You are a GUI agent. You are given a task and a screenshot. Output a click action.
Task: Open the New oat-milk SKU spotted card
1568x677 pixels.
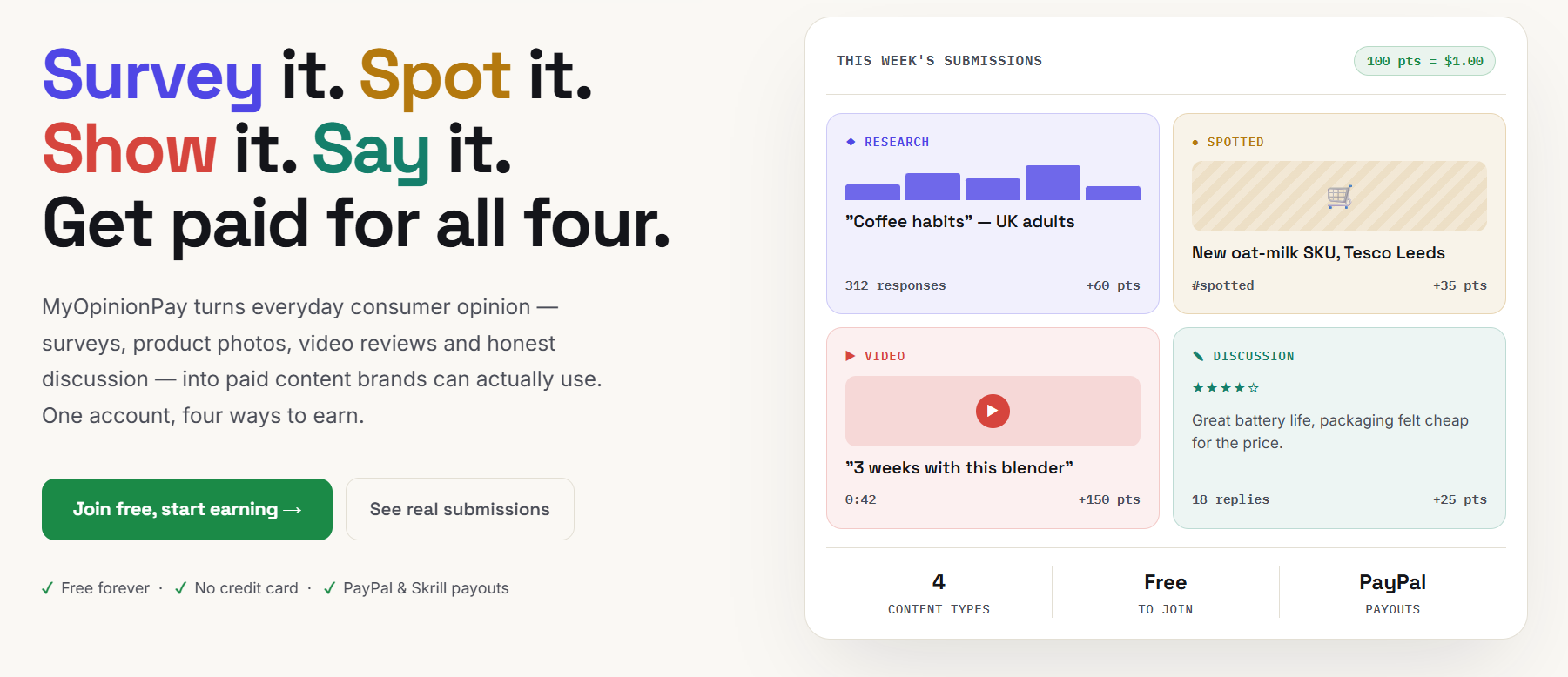[x=1339, y=213]
